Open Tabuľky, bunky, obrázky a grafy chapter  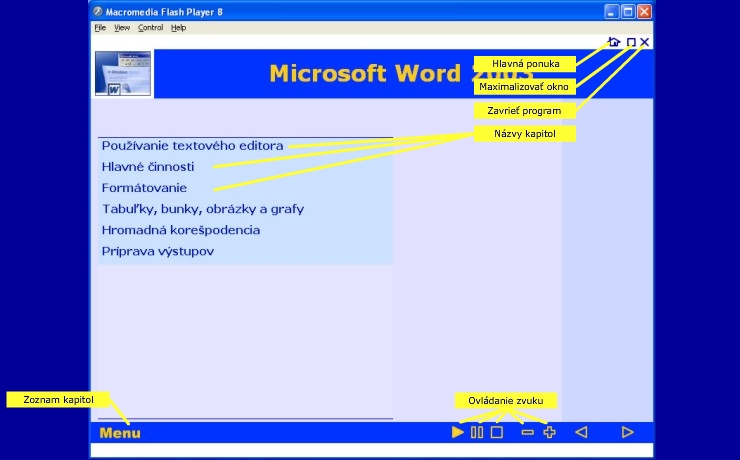[203, 209]
